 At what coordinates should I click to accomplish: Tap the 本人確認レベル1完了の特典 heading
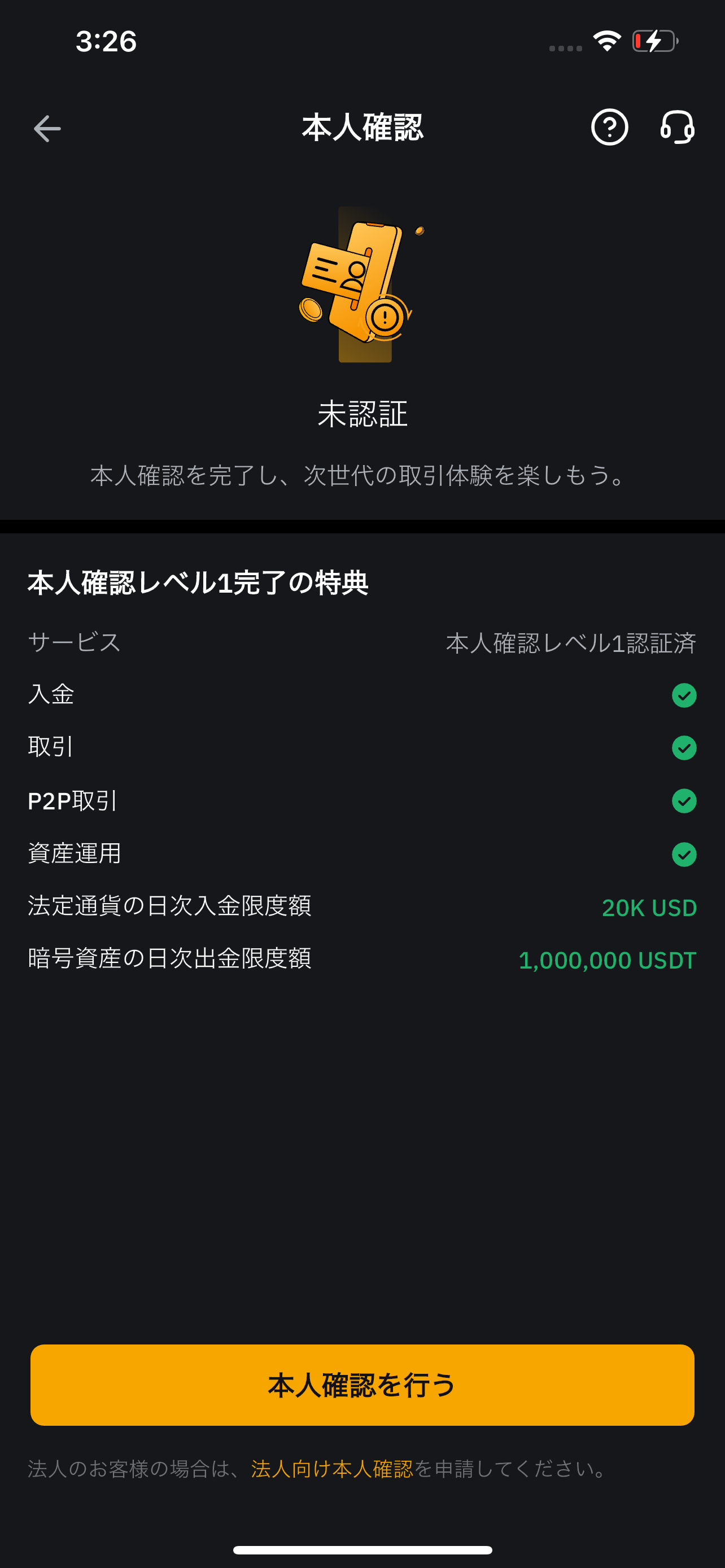198,582
